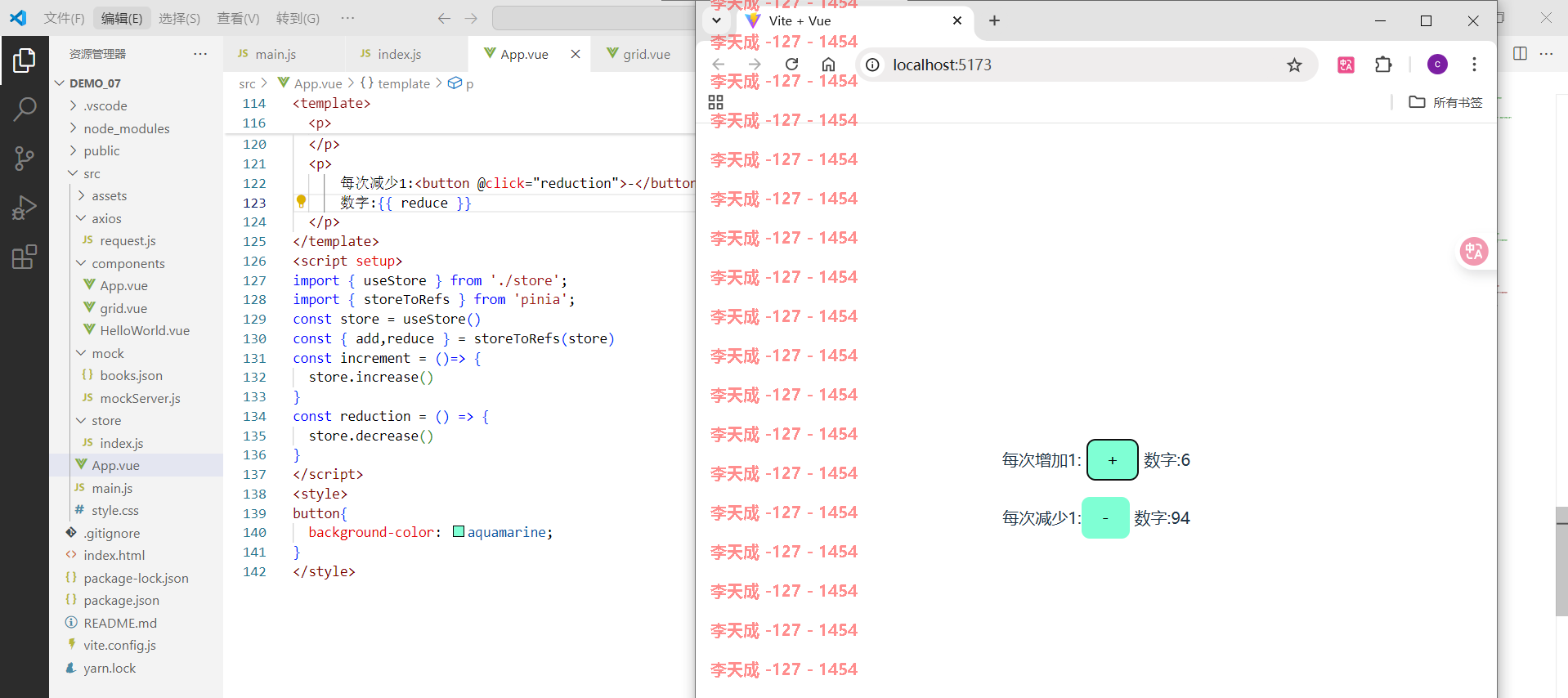This screenshot has width=1568, height=698.
Task: Open the browser extensions puzzle menu
Action: coord(1383,65)
